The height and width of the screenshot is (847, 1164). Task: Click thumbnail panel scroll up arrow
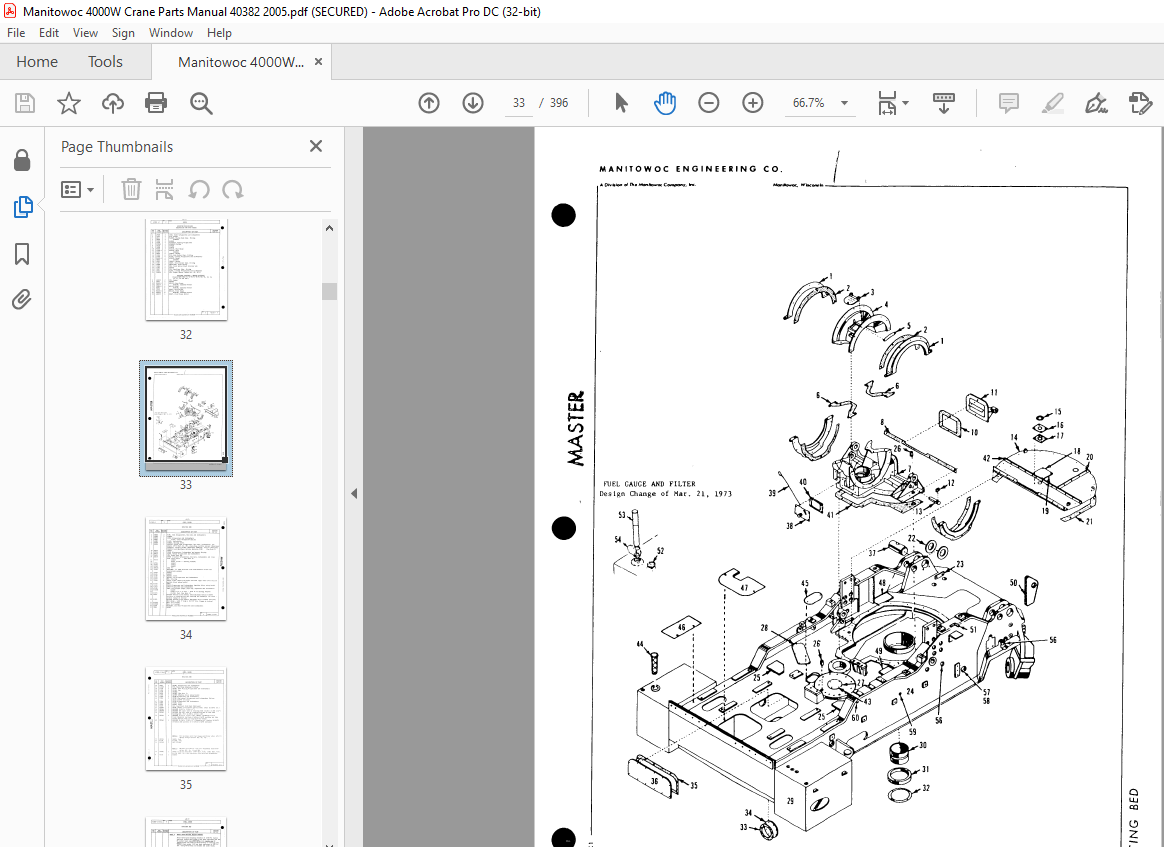pos(330,228)
